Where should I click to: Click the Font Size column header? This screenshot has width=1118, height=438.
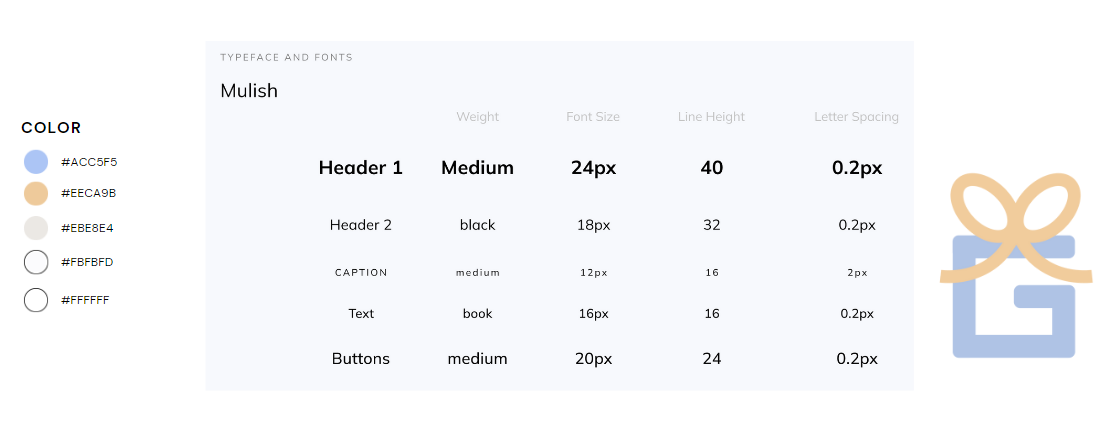coord(593,117)
